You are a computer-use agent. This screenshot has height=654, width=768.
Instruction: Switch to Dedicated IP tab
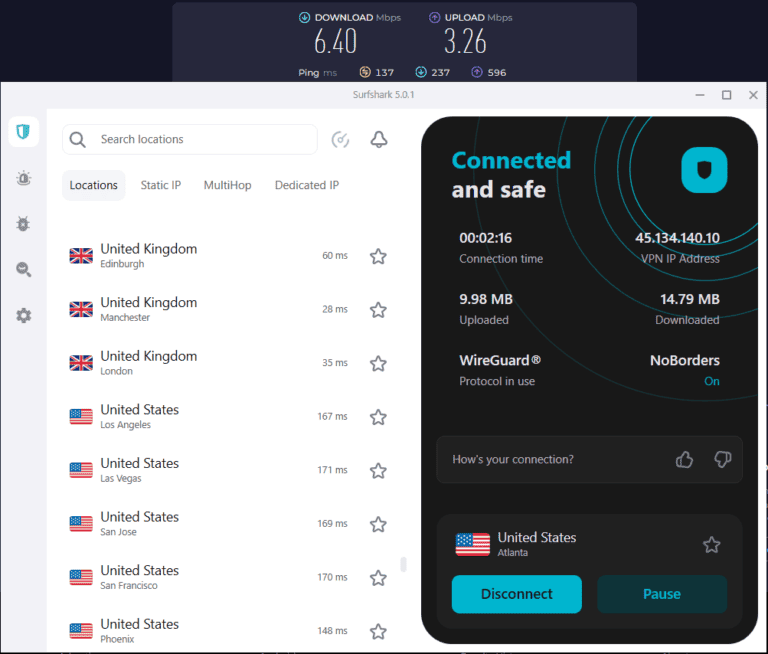point(307,185)
